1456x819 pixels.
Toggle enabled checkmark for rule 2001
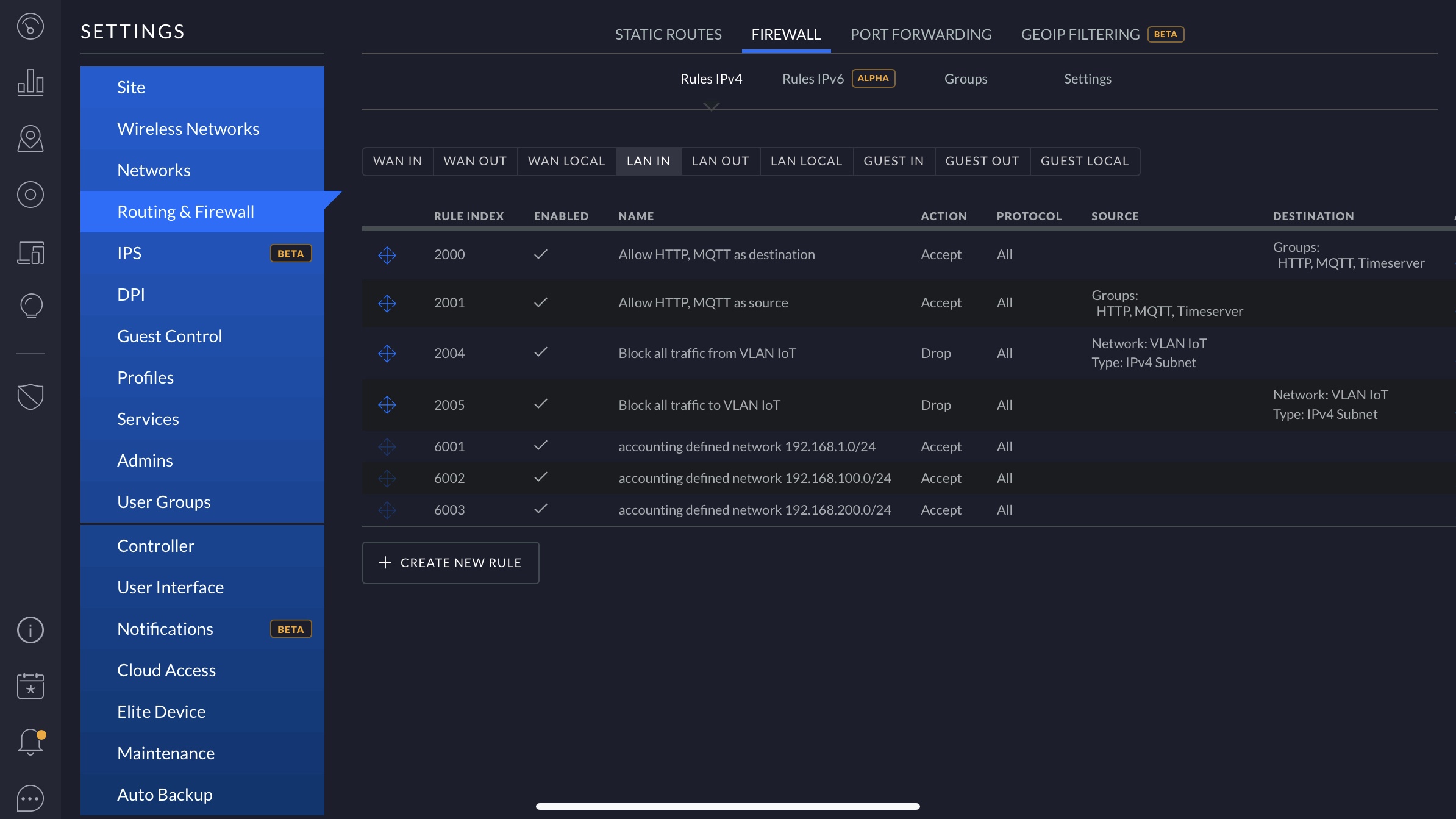pyautogui.click(x=540, y=302)
